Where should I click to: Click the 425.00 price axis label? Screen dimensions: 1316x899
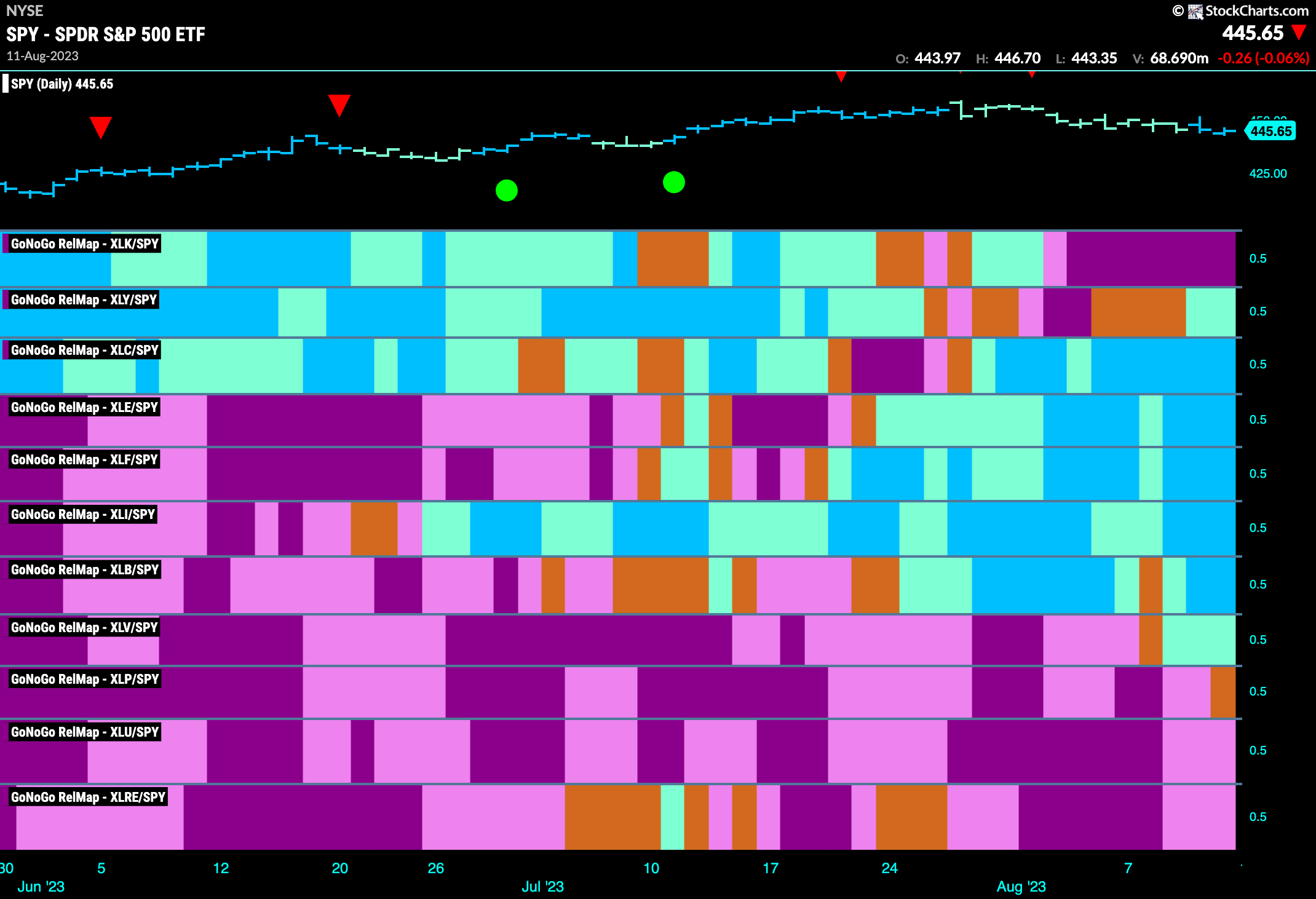point(1268,173)
